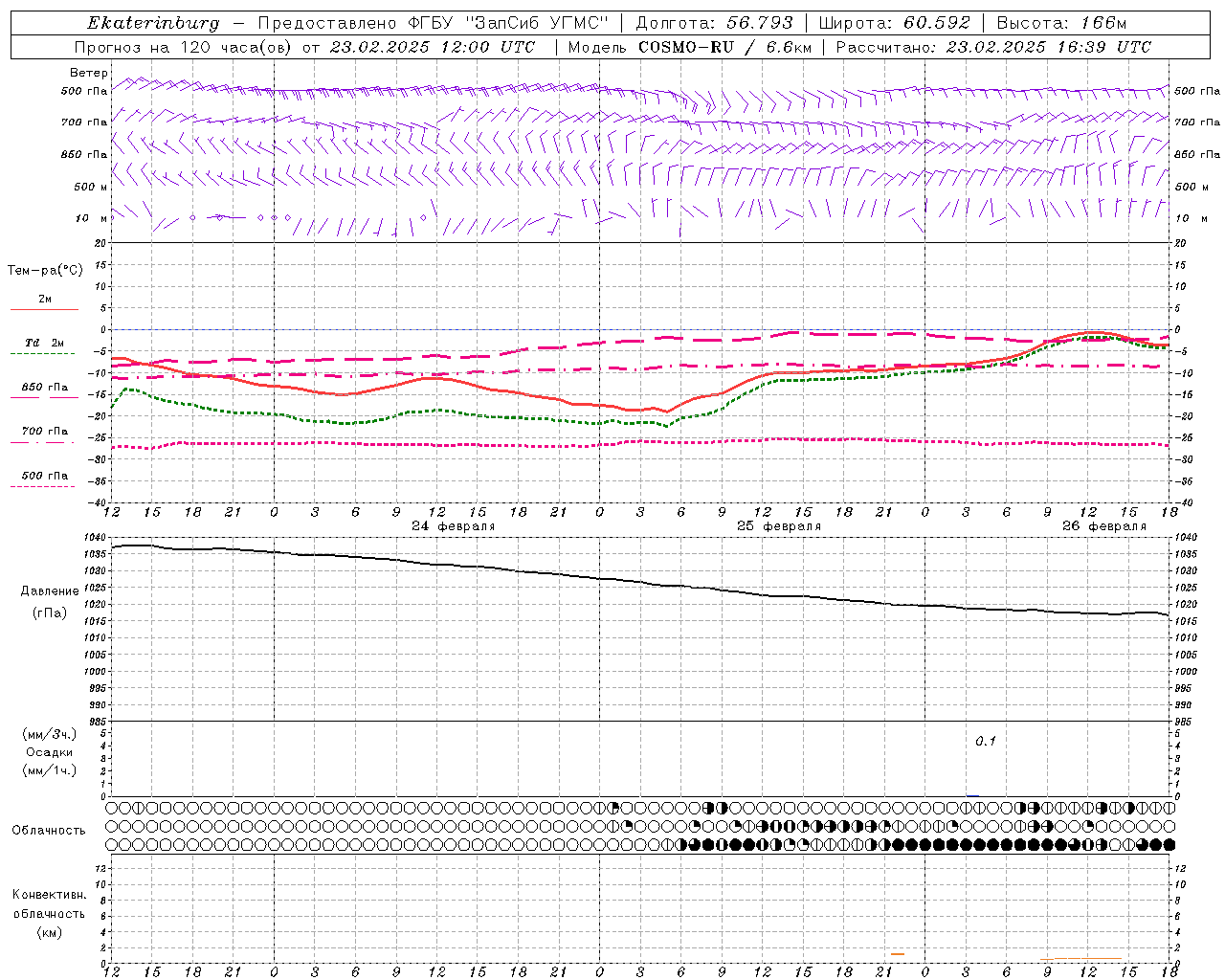Image resolution: width=1225 pixels, height=980 pixels.
Task: Click the 500 гПа temperature legend entry
Action: (45, 476)
